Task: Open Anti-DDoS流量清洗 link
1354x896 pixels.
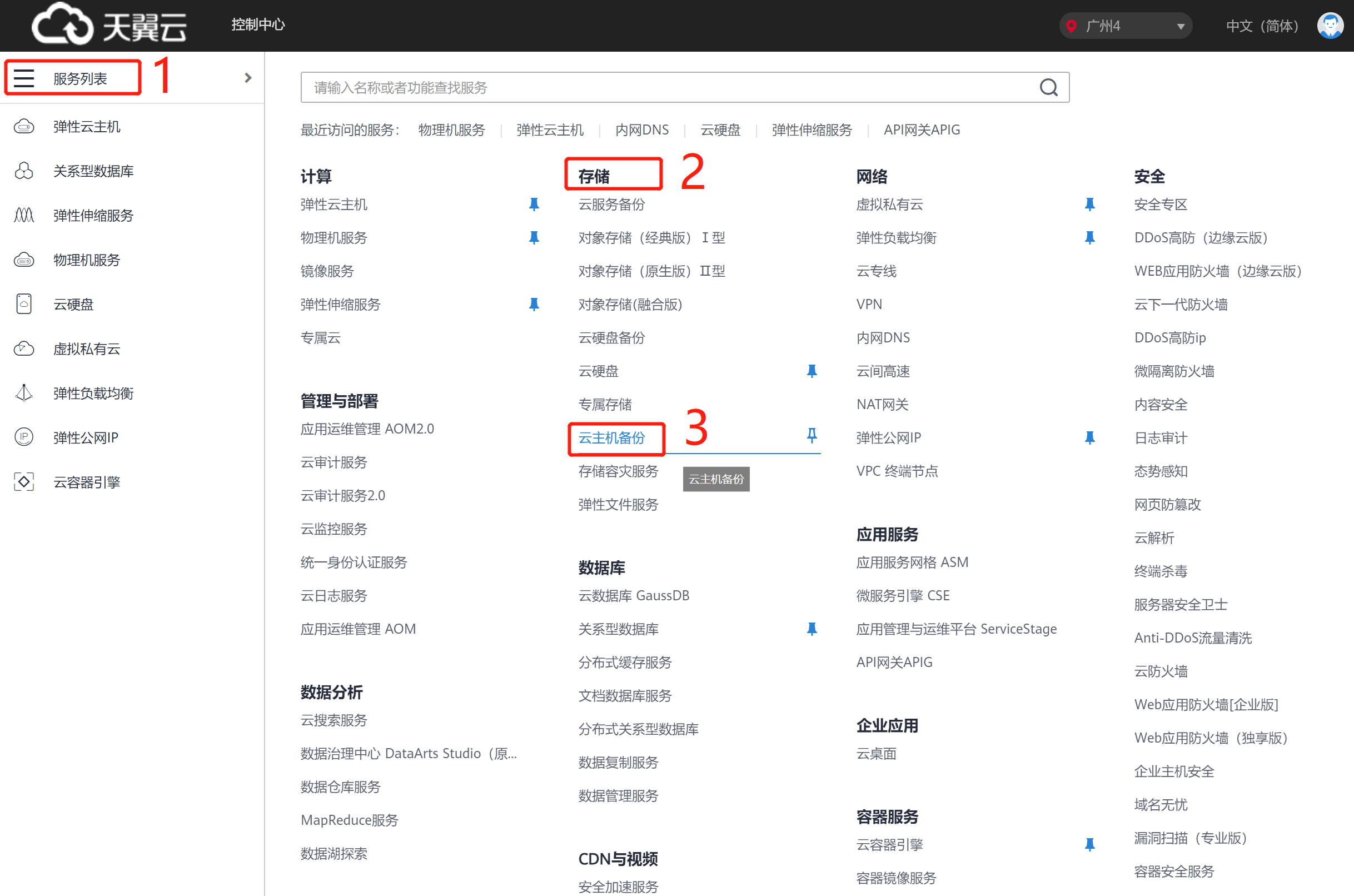Action: pyautogui.click(x=1193, y=638)
